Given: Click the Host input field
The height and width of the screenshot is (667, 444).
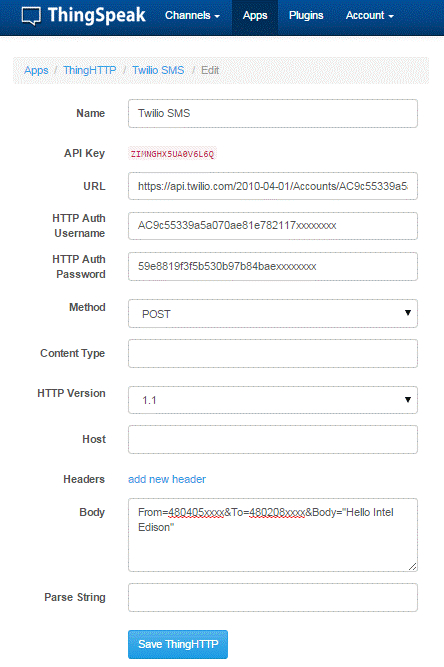Looking at the screenshot, I should coord(273,439).
